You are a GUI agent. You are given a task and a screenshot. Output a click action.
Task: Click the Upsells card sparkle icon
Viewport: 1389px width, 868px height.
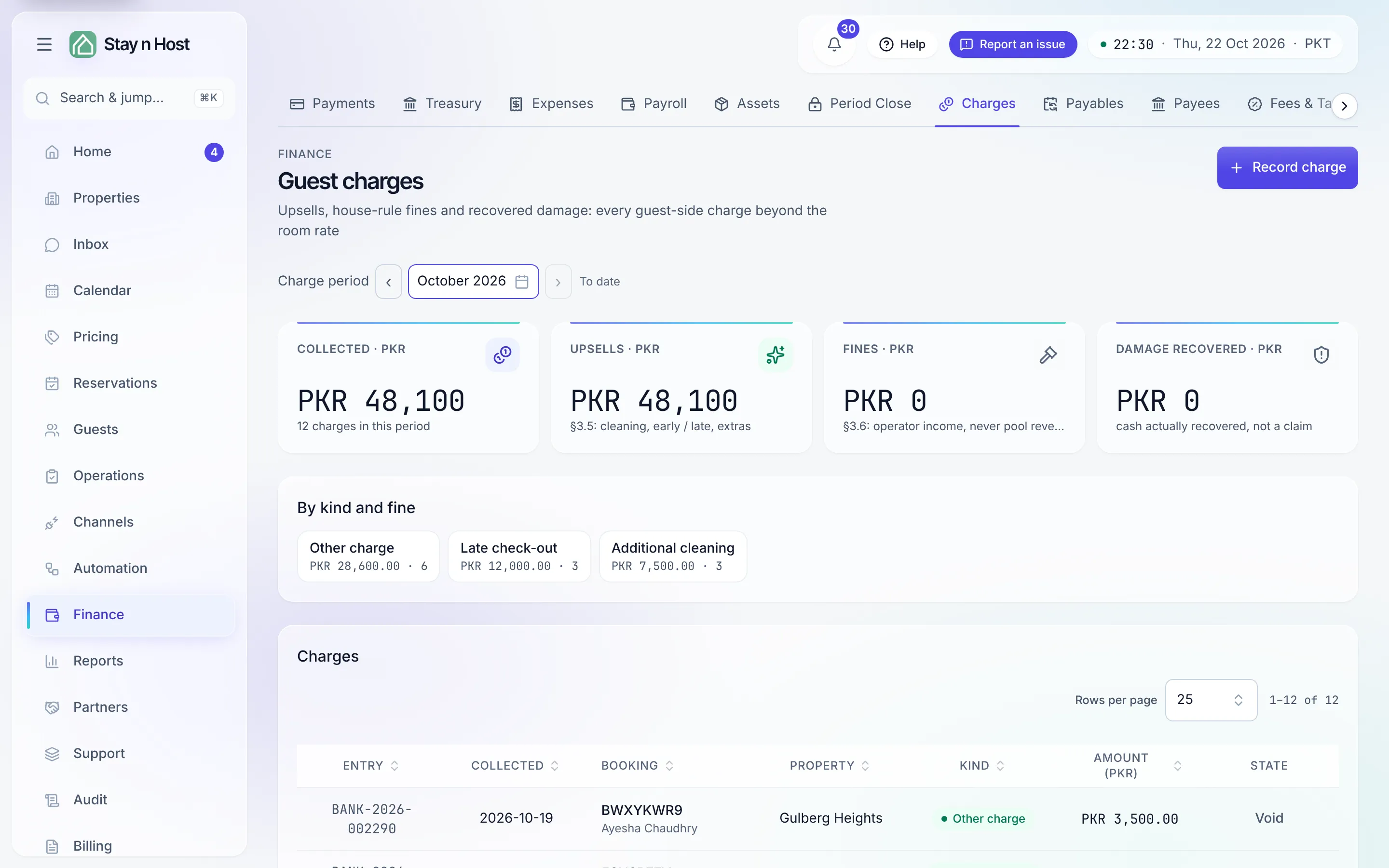tap(776, 355)
